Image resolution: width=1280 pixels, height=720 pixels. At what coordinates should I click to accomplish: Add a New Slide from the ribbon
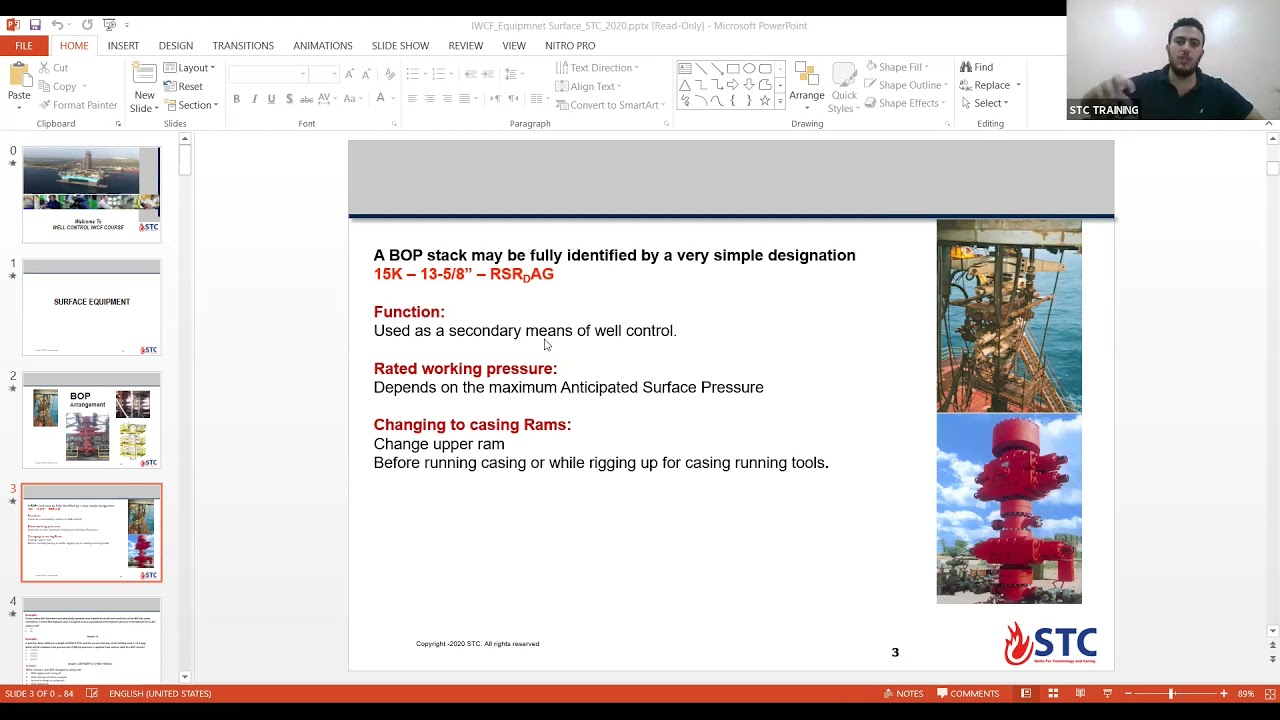tap(144, 87)
